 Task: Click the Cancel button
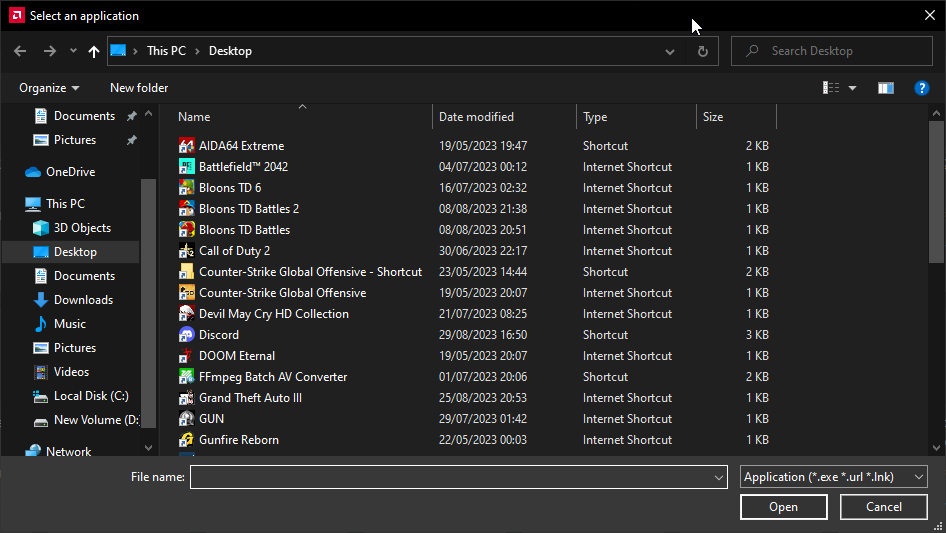click(x=884, y=507)
